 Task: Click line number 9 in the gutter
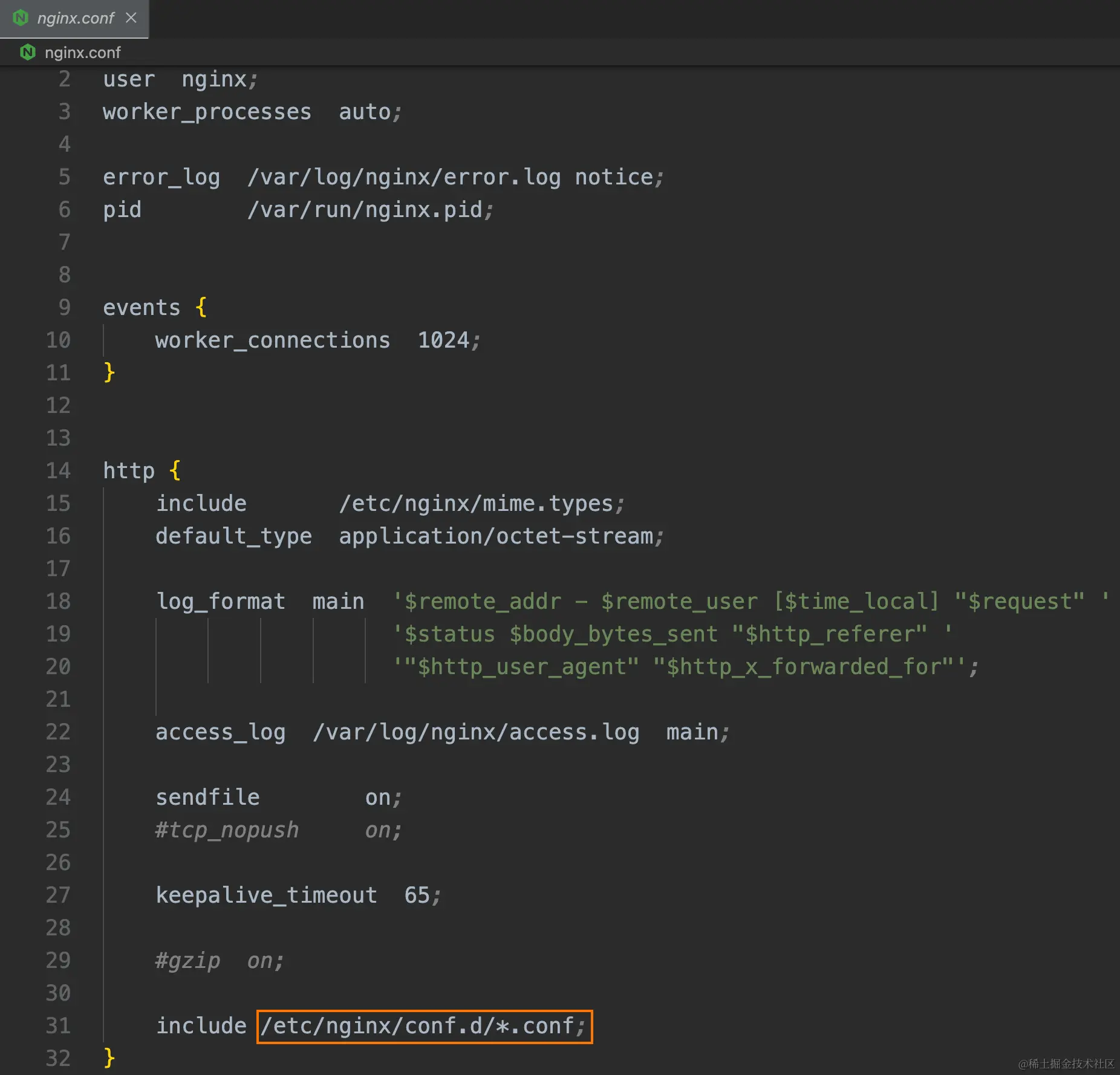tap(64, 308)
